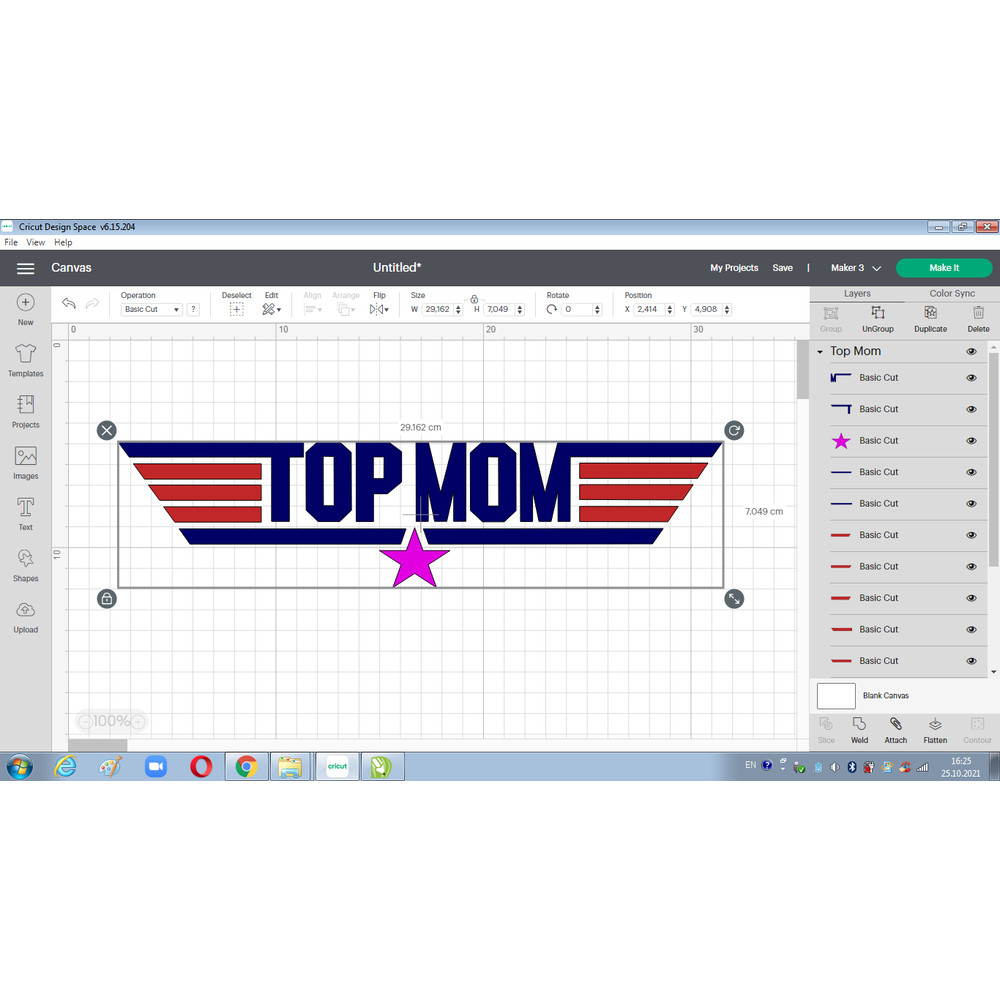Open the Templates panel icon
Image resolution: width=1000 pixels, height=1000 pixels.
(25, 354)
